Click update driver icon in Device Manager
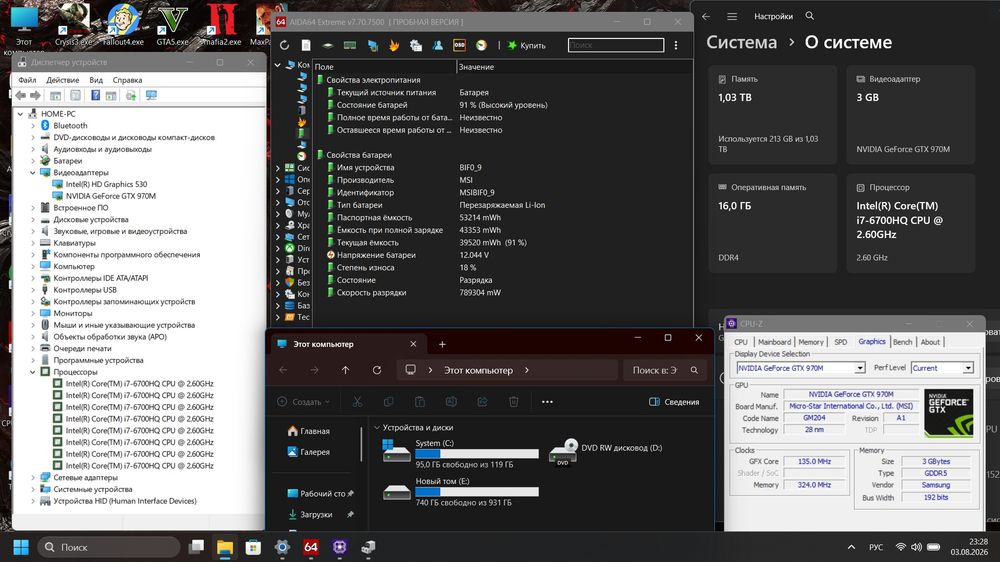This screenshot has width=1000, height=562. (131, 95)
